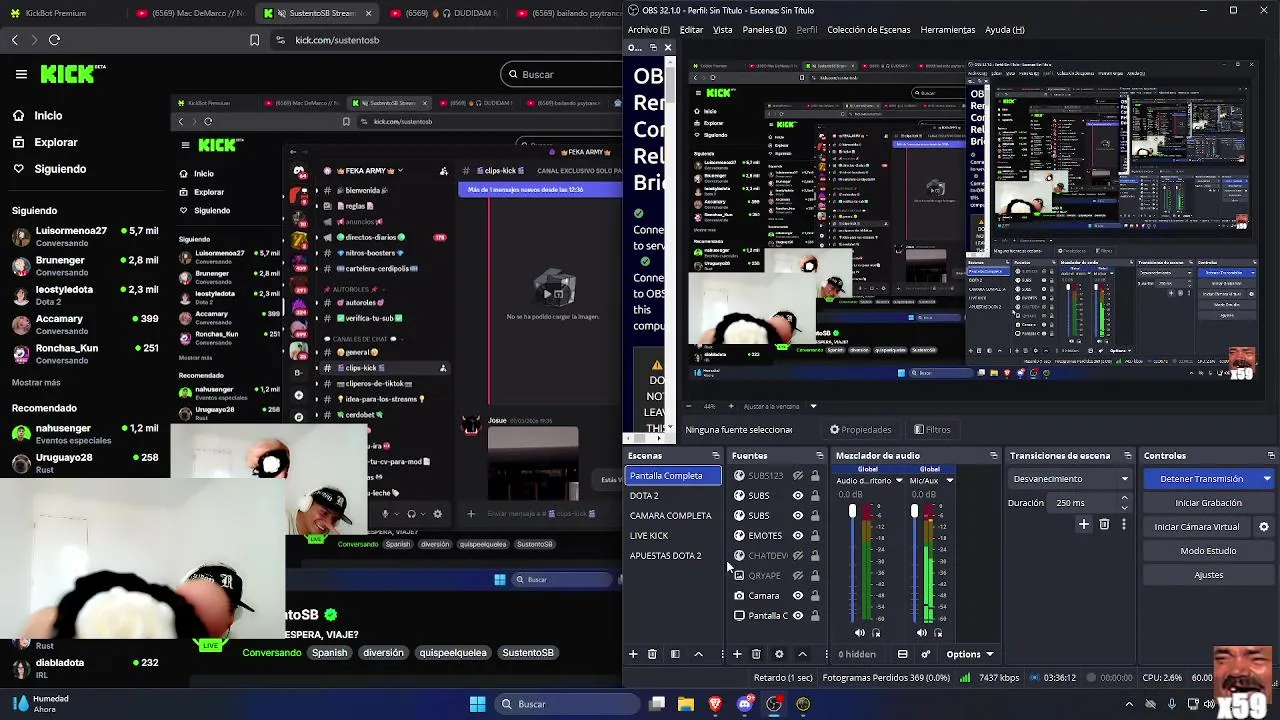This screenshot has width=1280, height=720.
Task: Pop out the Escenas dock icon
Action: pos(715,456)
